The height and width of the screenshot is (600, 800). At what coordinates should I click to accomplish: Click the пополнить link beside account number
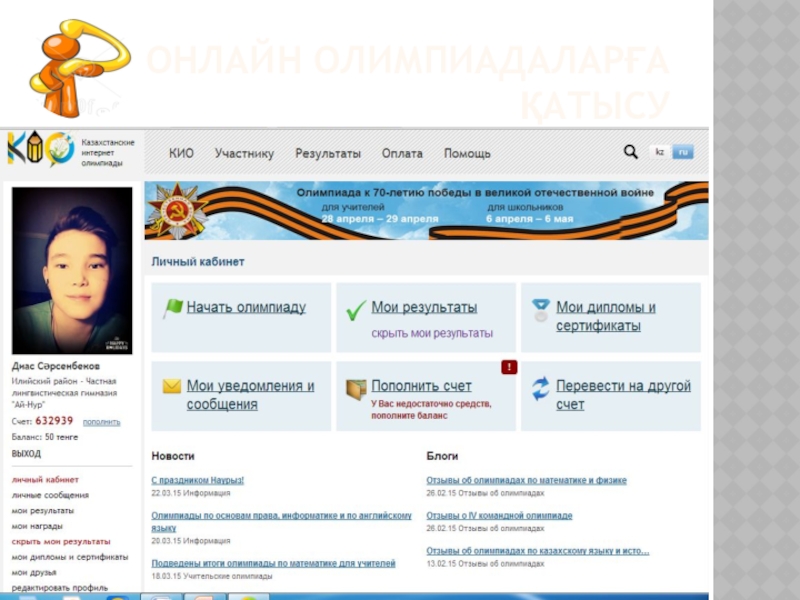click(102, 422)
